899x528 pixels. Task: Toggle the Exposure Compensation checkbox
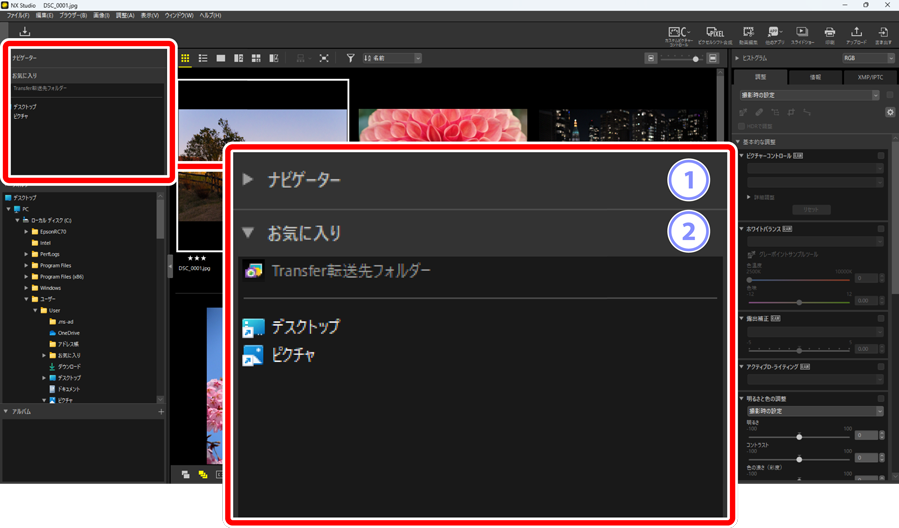click(881, 317)
